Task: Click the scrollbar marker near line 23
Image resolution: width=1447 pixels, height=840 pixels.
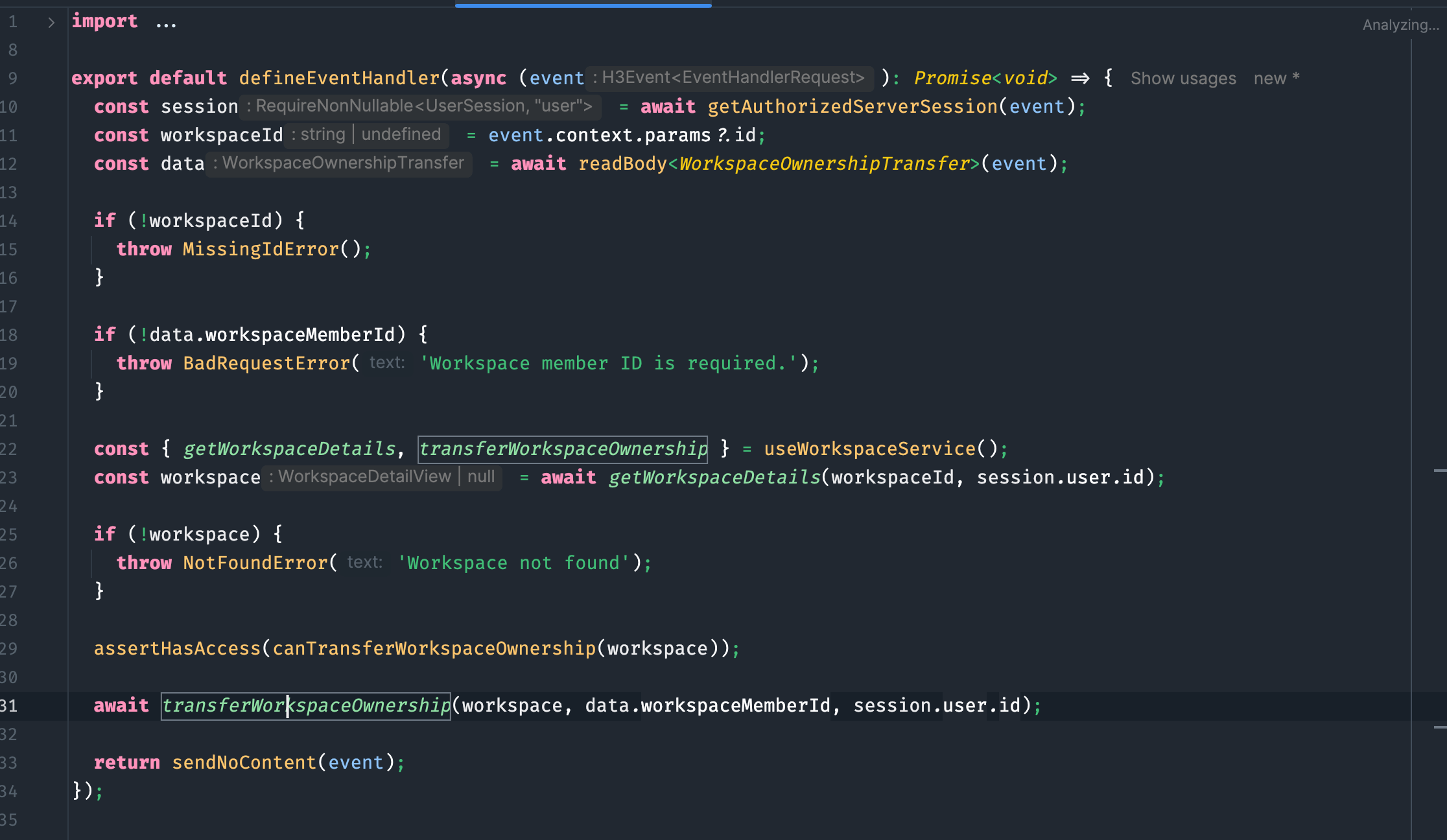Action: pyautogui.click(x=1440, y=471)
